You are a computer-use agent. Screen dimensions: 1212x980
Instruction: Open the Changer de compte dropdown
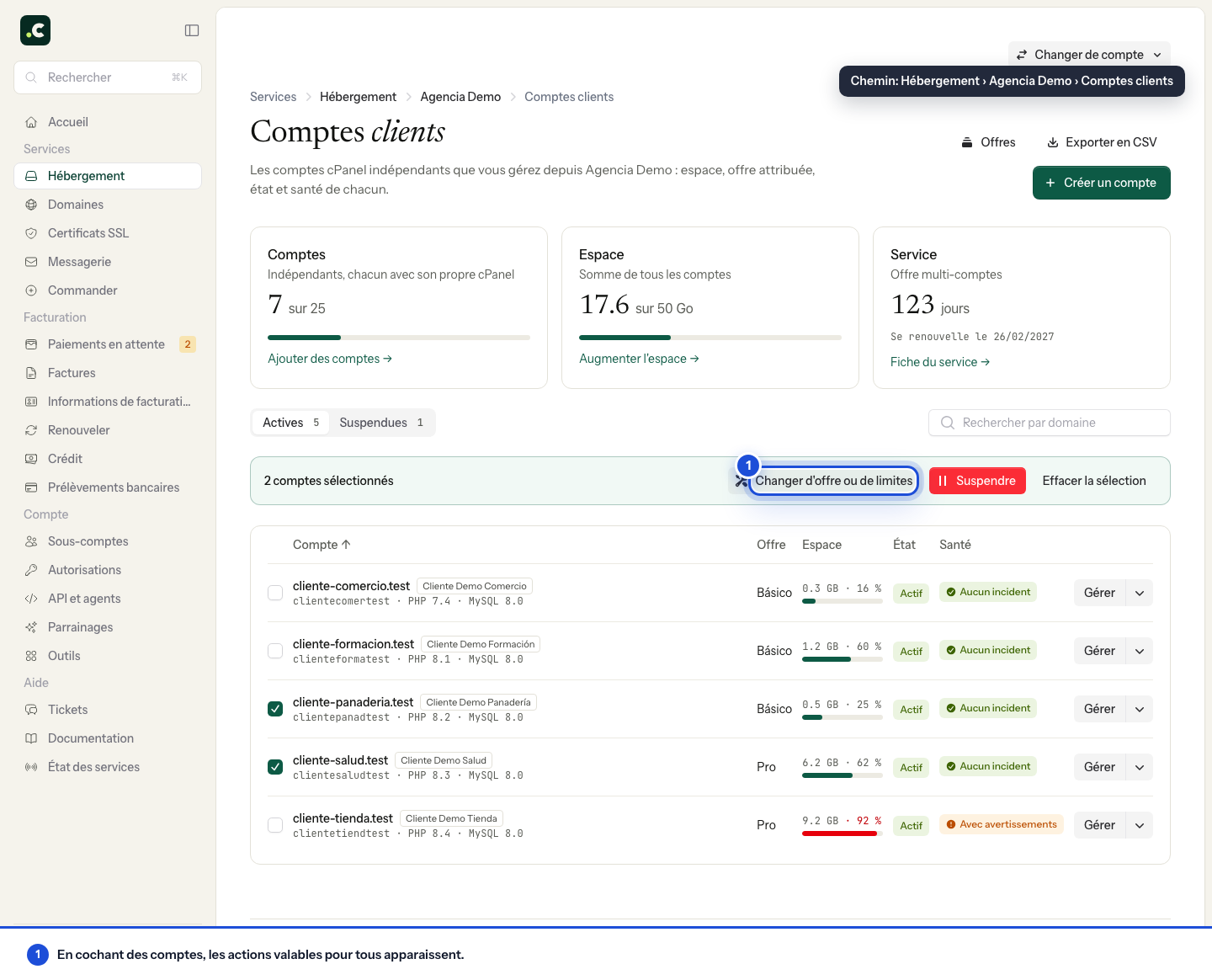coord(1089,55)
